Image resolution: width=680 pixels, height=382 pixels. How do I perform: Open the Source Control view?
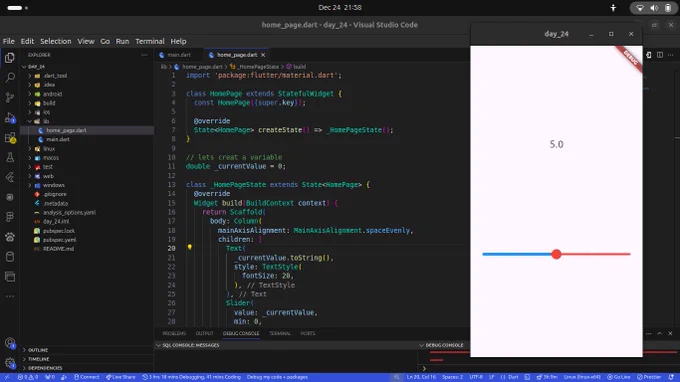tap(10, 97)
